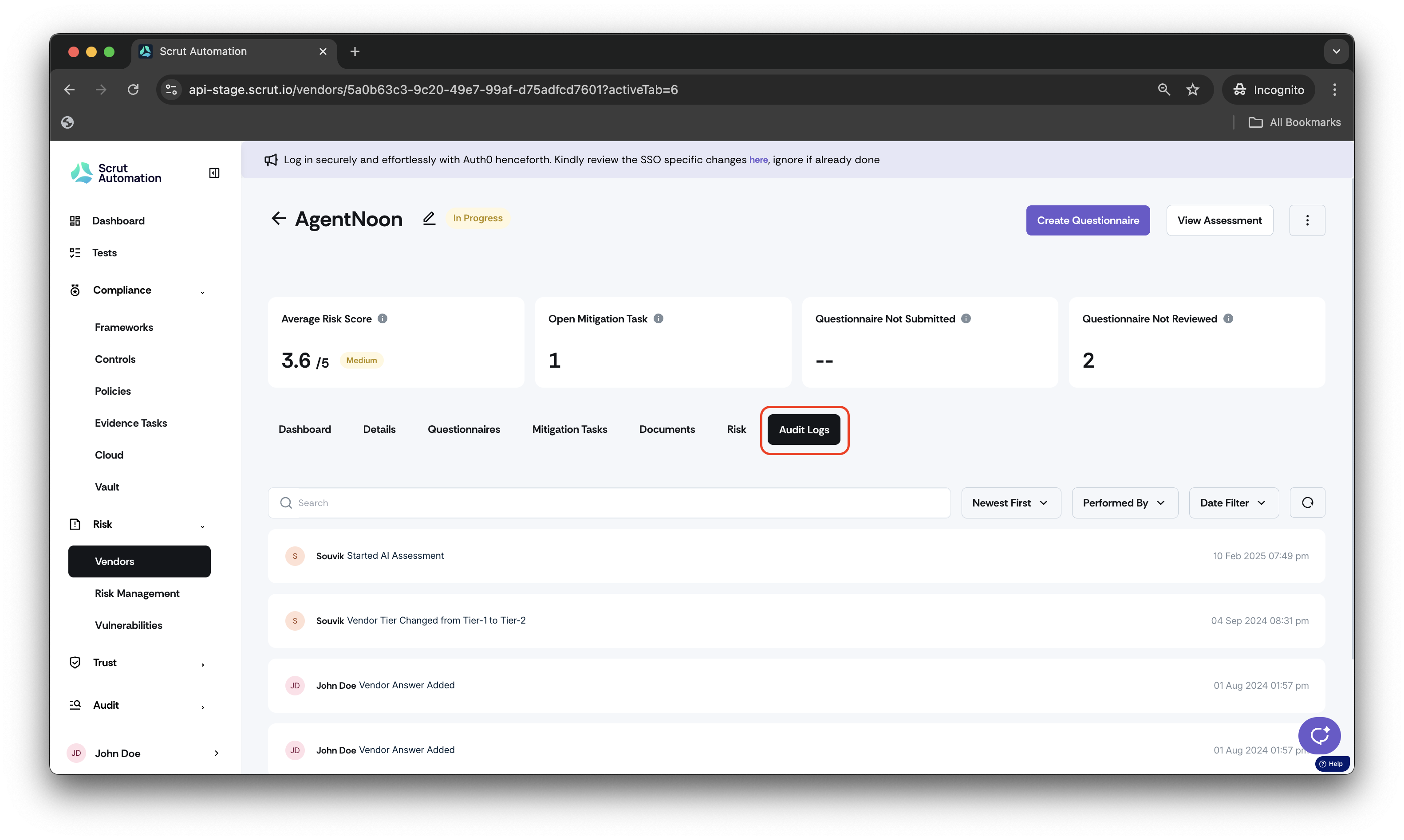Open the three-dot more options button
The width and height of the screenshot is (1404, 840).
(1306, 220)
